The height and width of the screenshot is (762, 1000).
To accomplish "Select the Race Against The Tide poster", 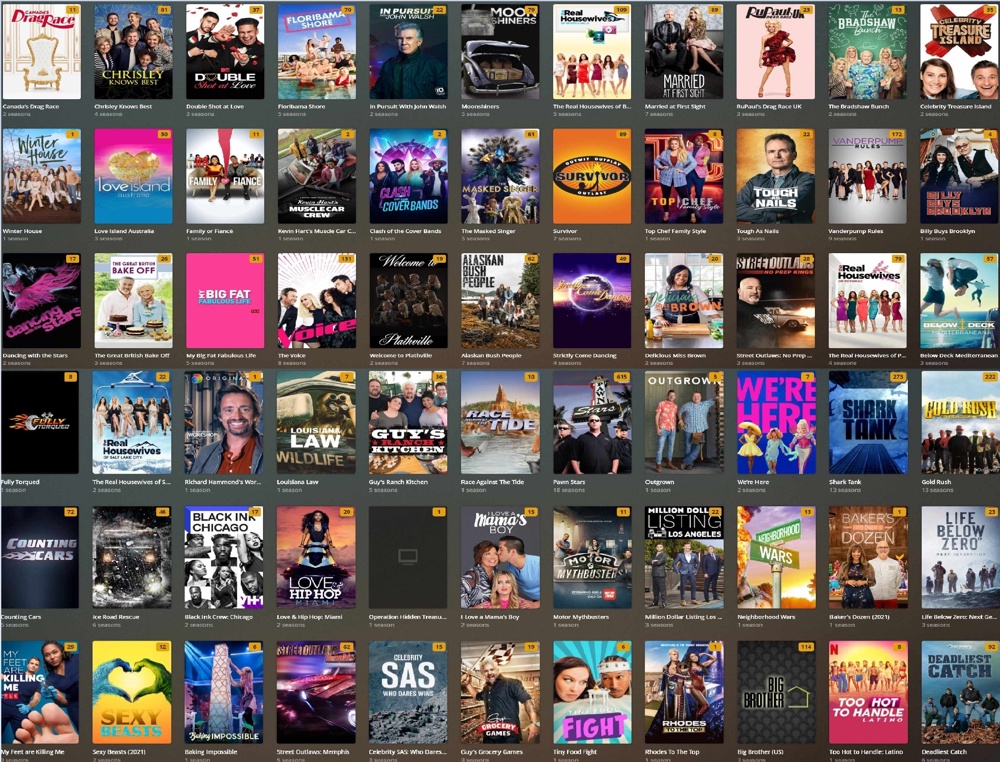I will pyautogui.click(x=500, y=422).
